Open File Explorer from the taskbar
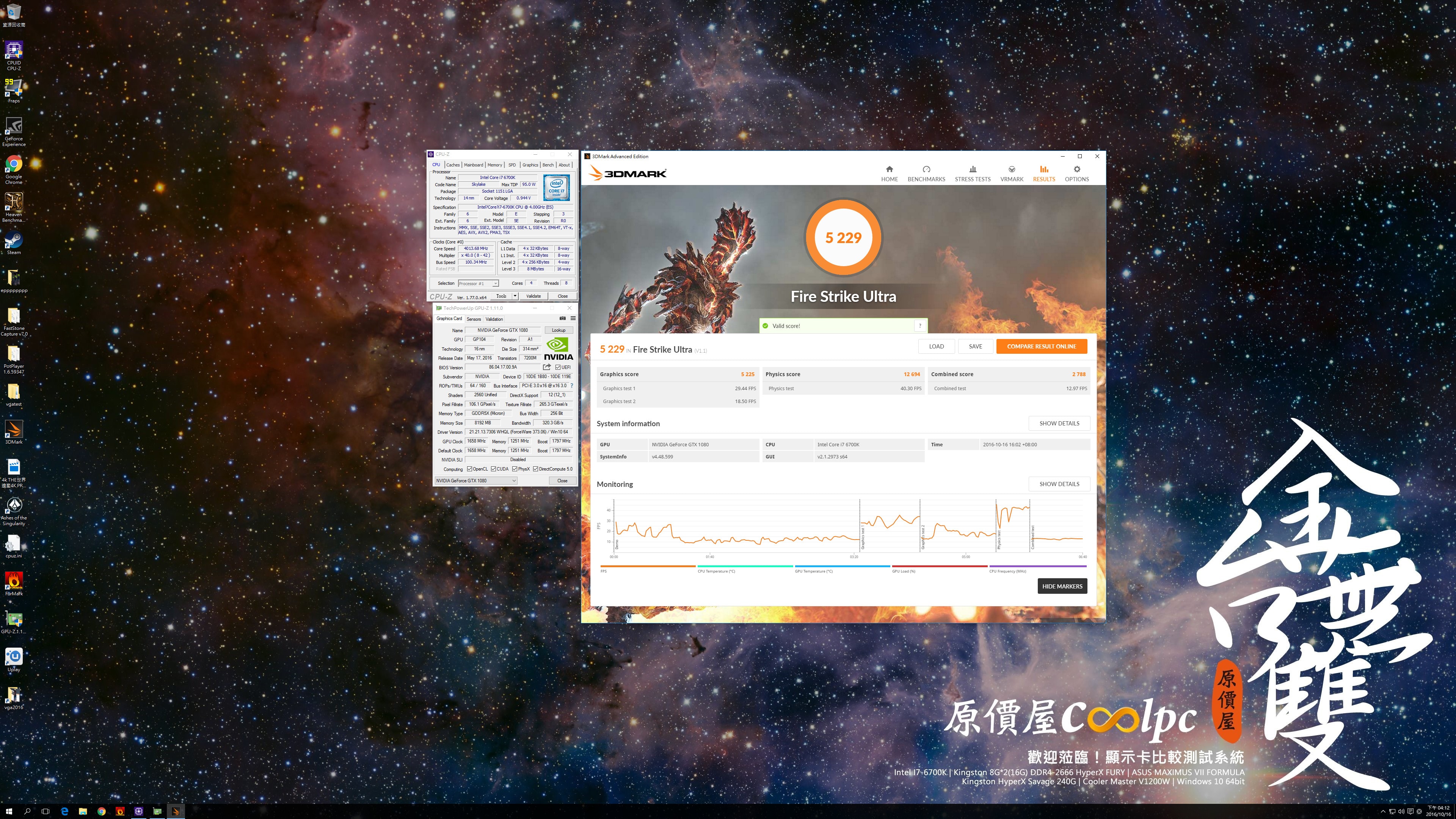The image size is (1456, 819). [83, 811]
